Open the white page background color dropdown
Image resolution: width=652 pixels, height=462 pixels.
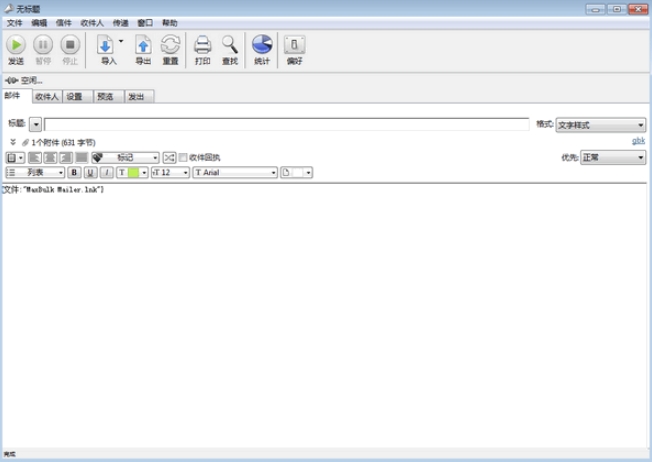(296, 172)
